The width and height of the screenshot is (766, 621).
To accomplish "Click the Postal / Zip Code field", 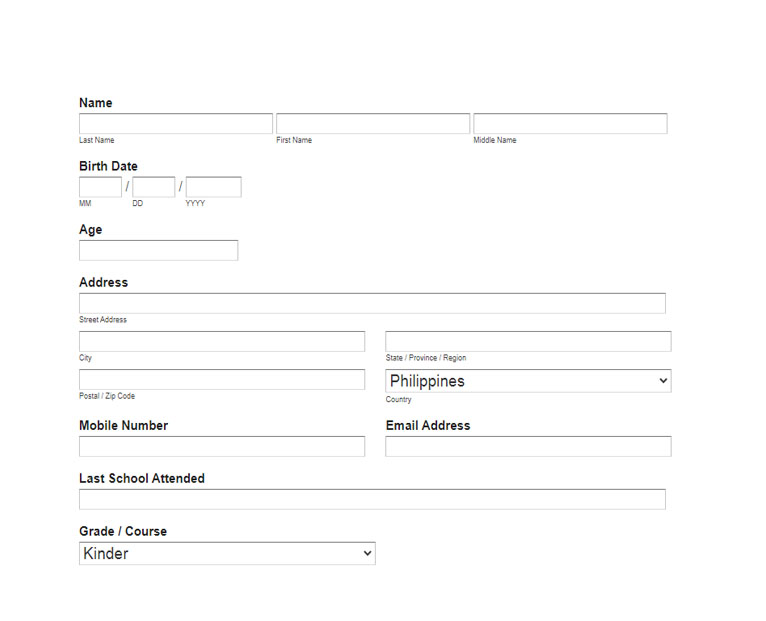I will (x=222, y=379).
